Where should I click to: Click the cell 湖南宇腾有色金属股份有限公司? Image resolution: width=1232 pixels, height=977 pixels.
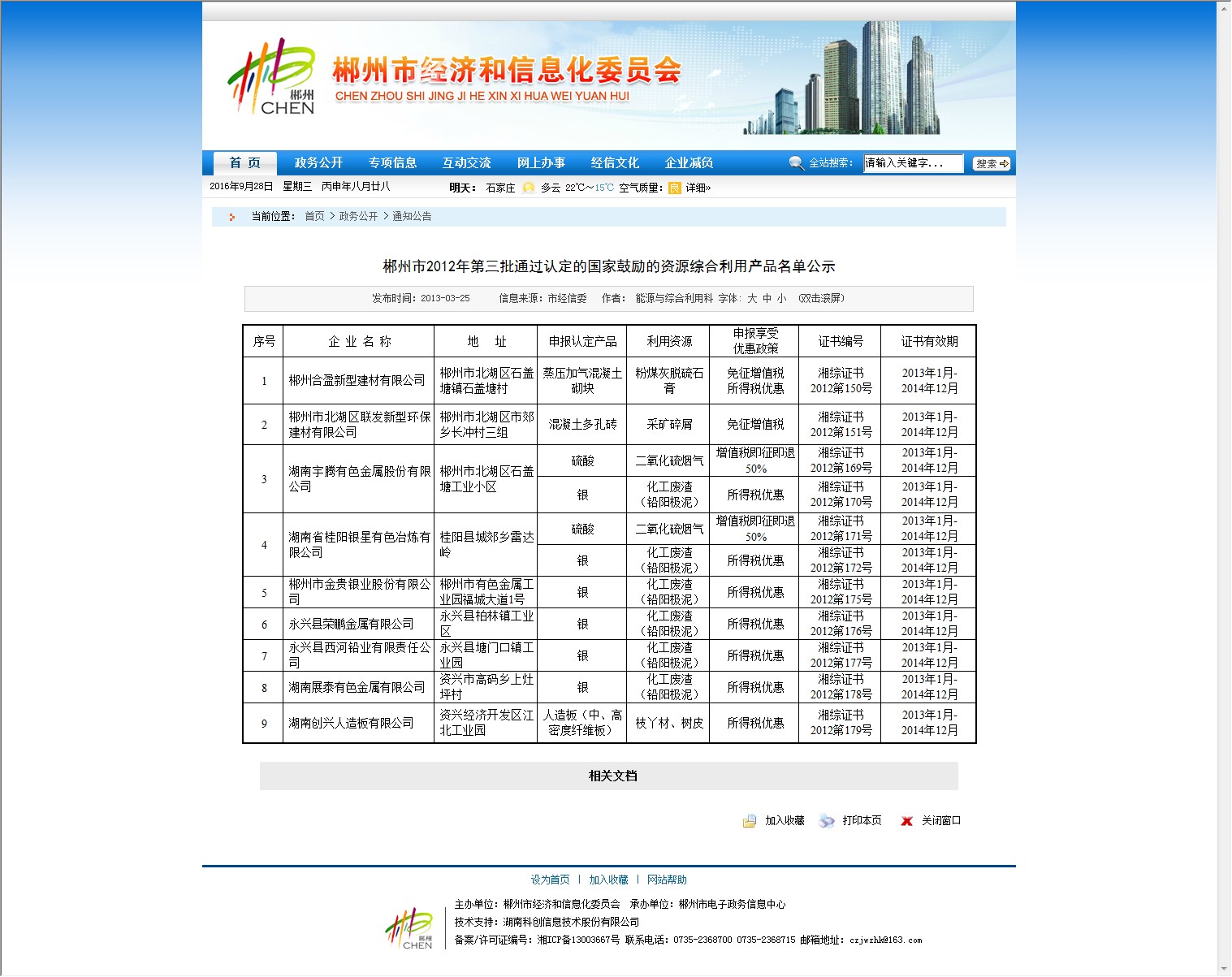click(x=359, y=479)
